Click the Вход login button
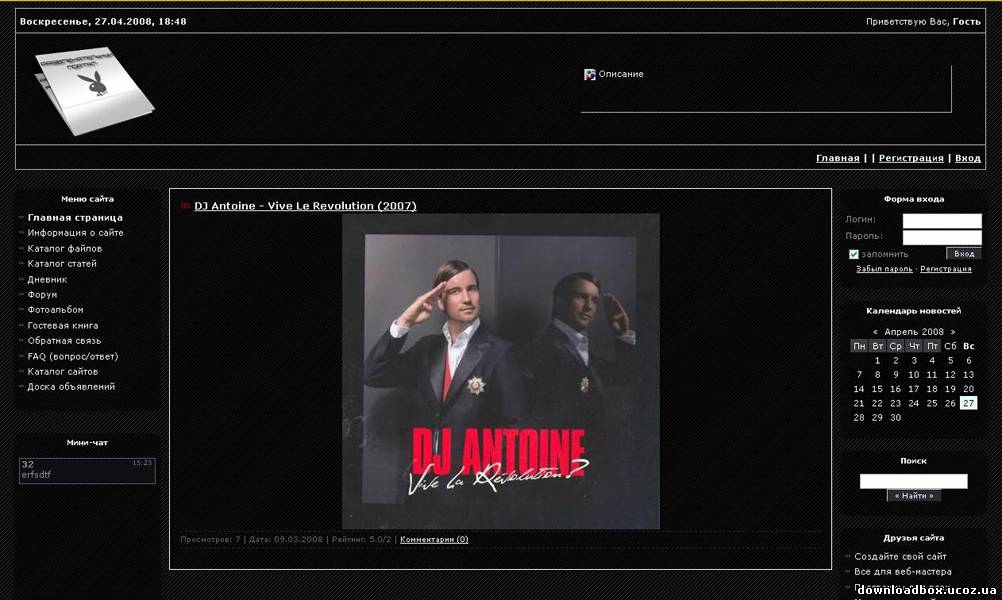The image size is (1002, 600). 964,254
